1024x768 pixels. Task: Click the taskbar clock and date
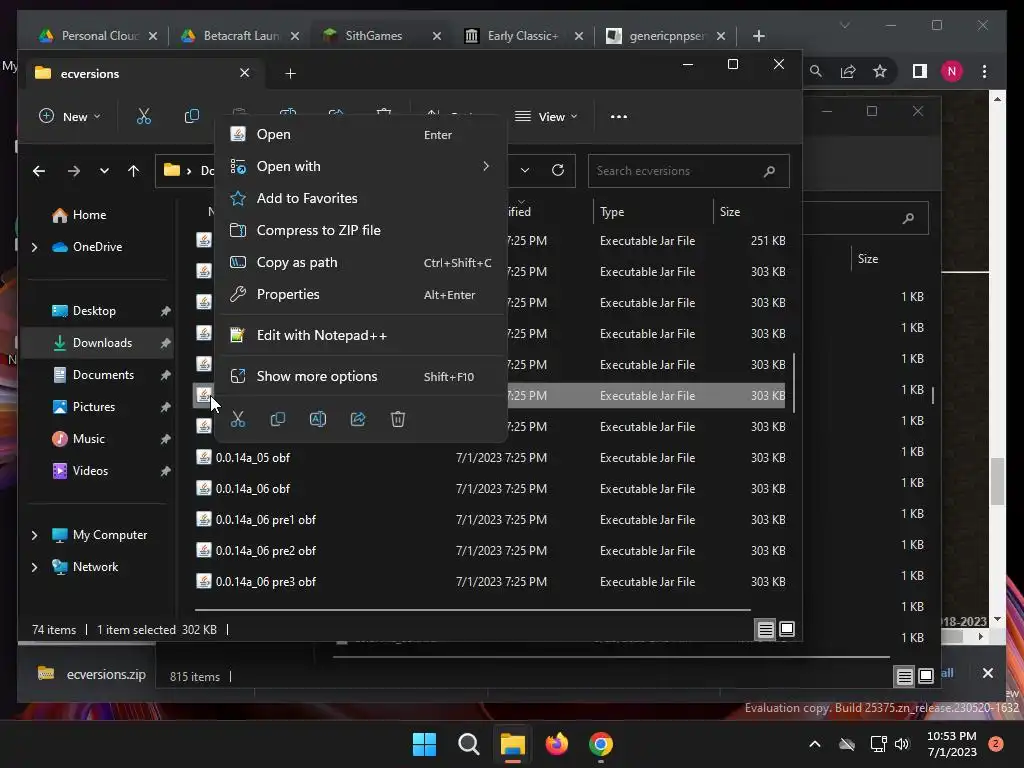tap(952, 744)
